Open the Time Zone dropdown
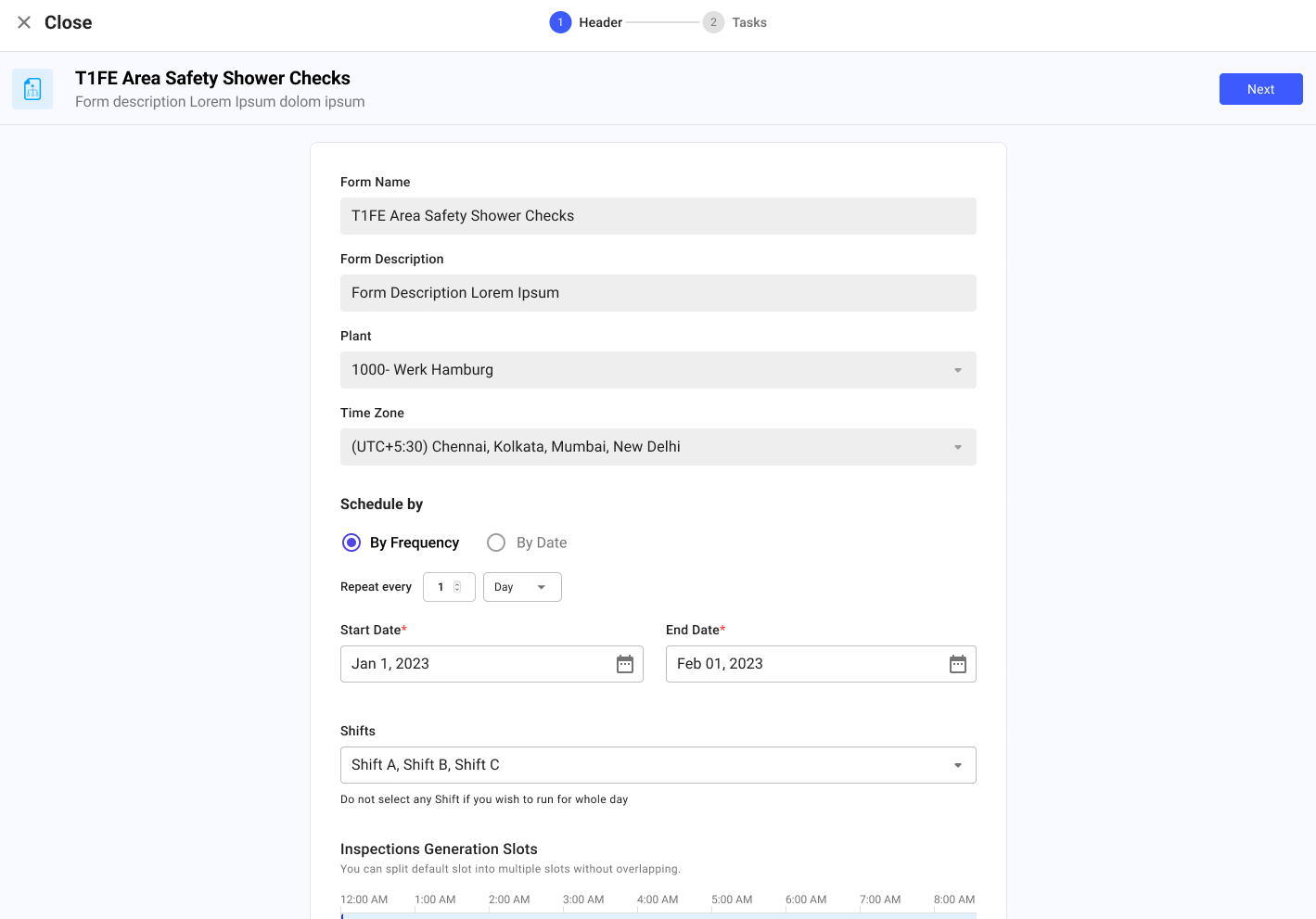The image size is (1316, 919). pos(958,447)
